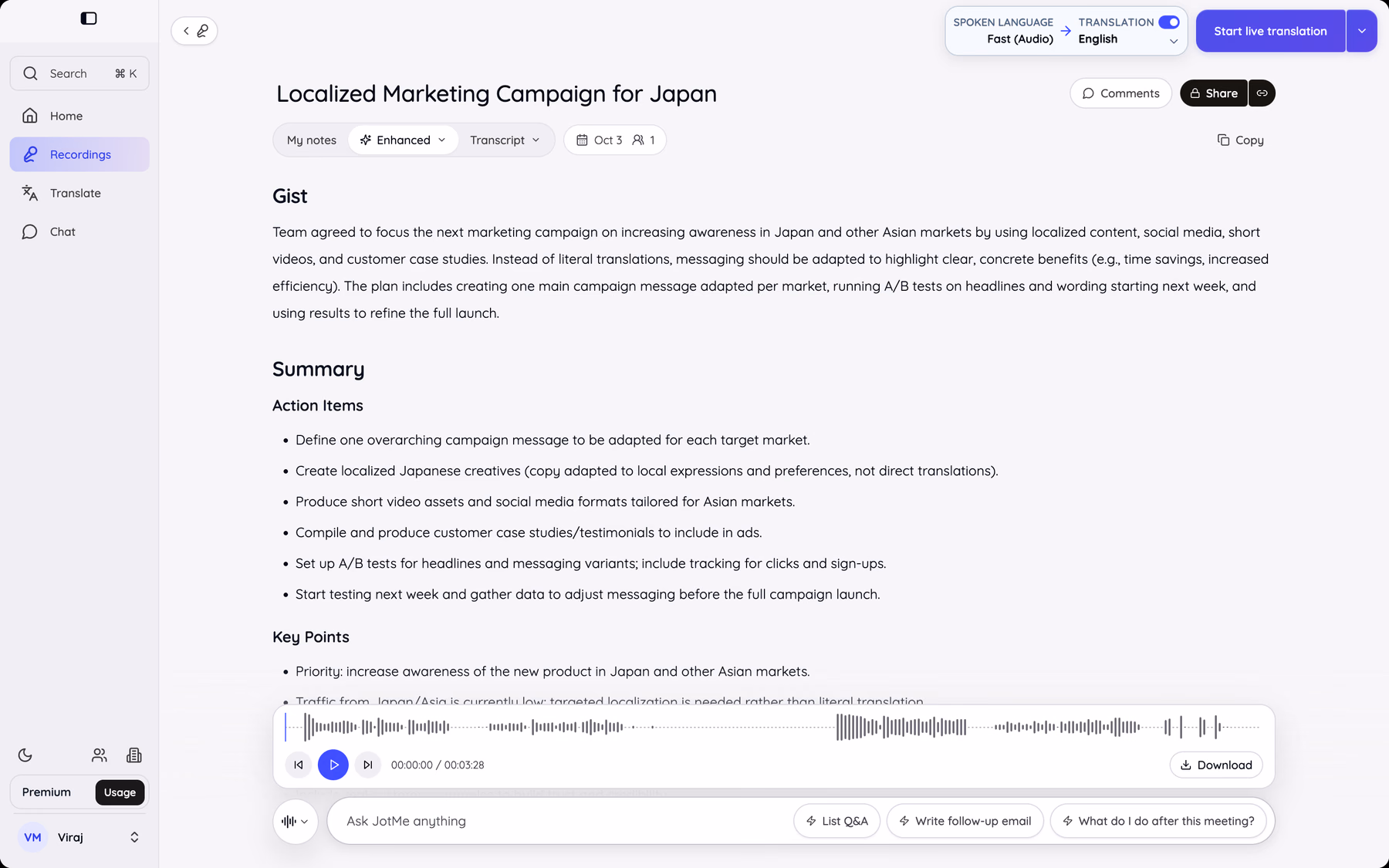Seek within the audio waveform
This screenshot has height=868, width=1389.
click(772, 727)
